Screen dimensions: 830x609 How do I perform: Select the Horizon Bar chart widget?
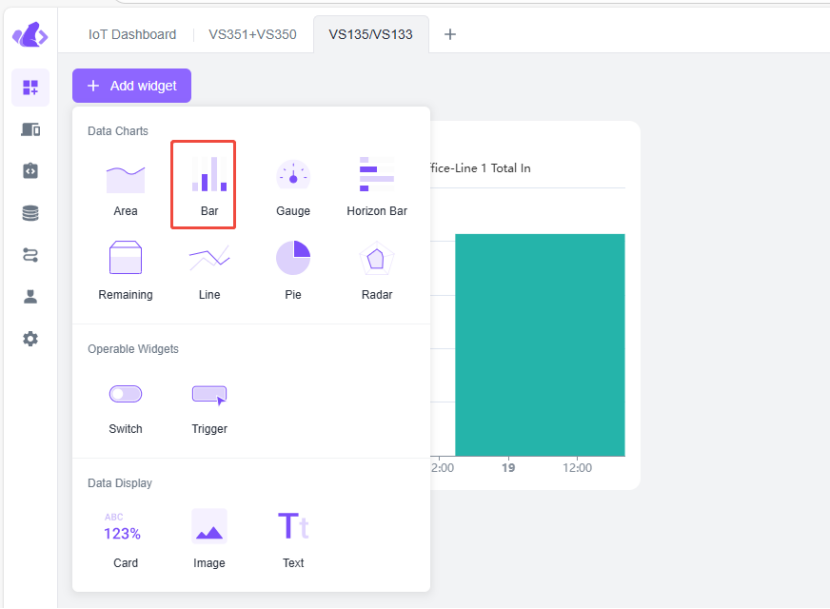(x=377, y=186)
